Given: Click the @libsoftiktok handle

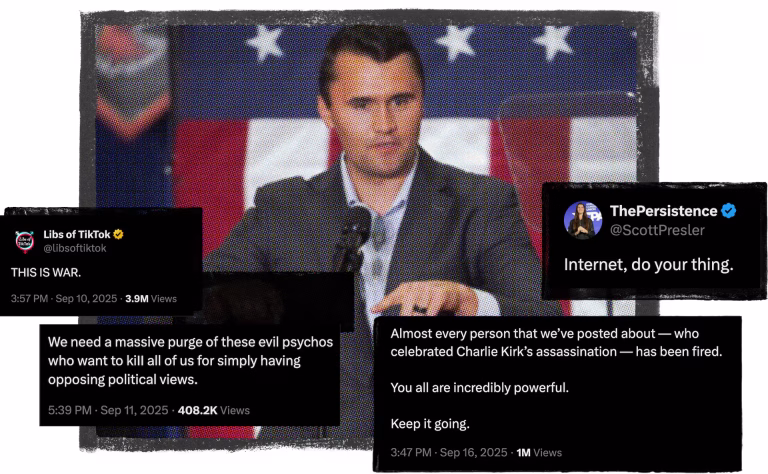Looking at the screenshot, I should click(x=78, y=248).
